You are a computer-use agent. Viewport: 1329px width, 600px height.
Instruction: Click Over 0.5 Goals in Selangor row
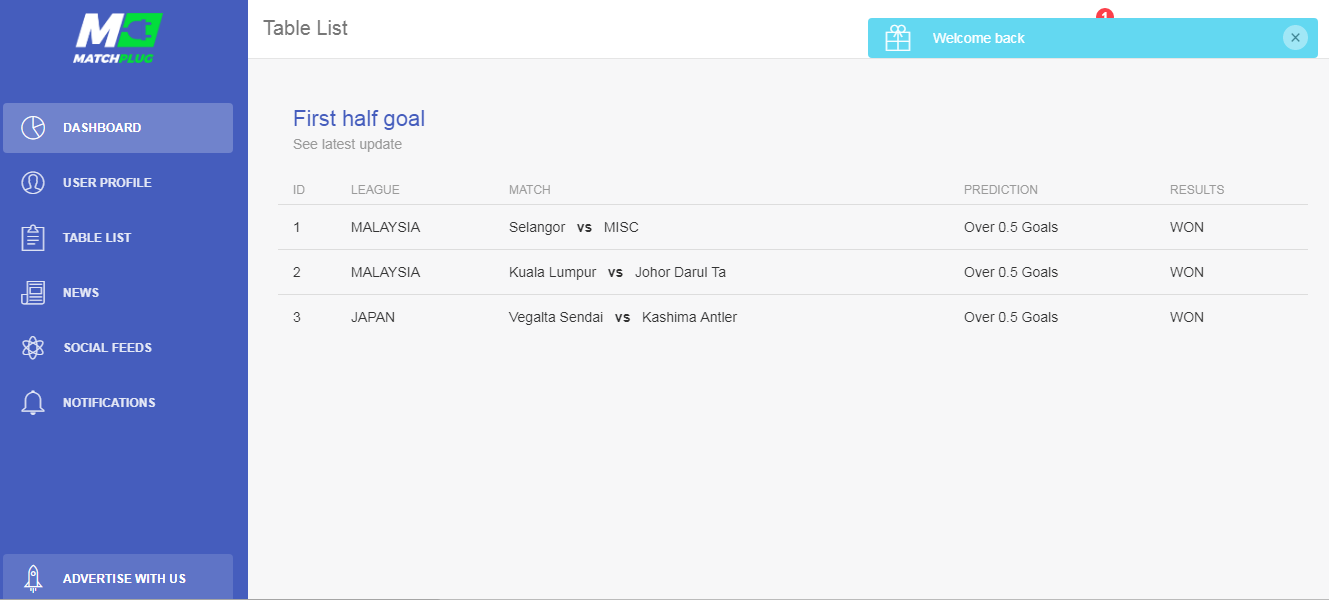[1011, 227]
